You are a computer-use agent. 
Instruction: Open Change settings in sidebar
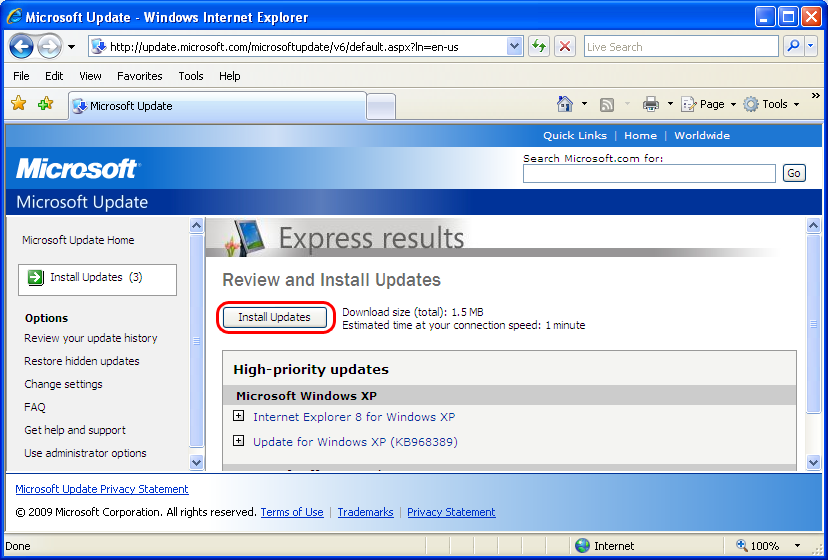click(x=63, y=385)
